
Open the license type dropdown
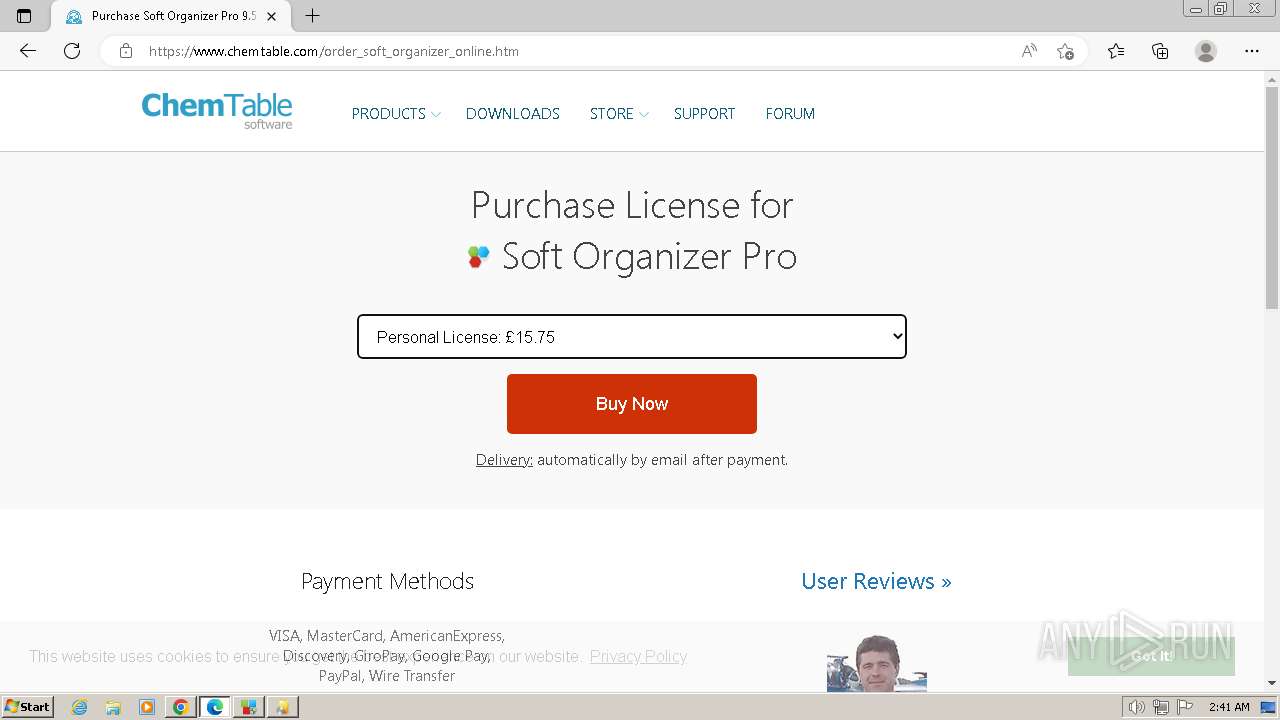(x=632, y=337)
